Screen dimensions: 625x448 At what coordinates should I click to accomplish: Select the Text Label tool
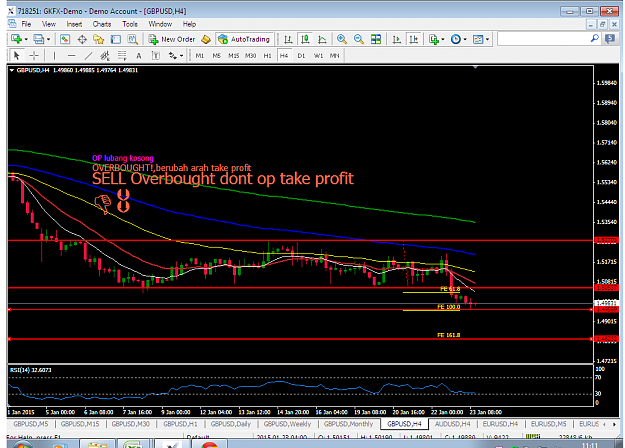coord(155,56)
